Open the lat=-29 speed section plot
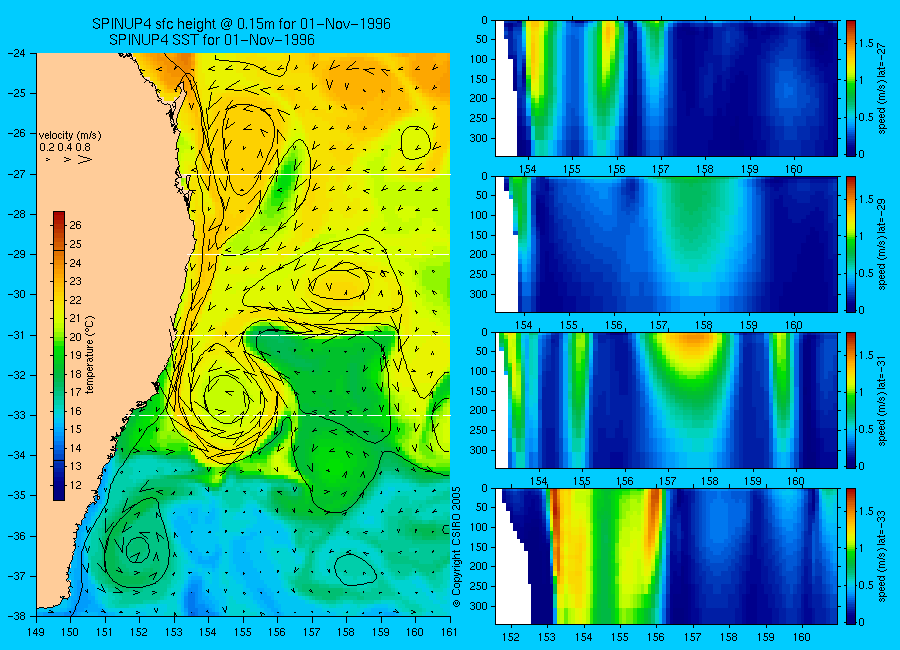This screenshot has height=650, width=900. pos(666,245)
